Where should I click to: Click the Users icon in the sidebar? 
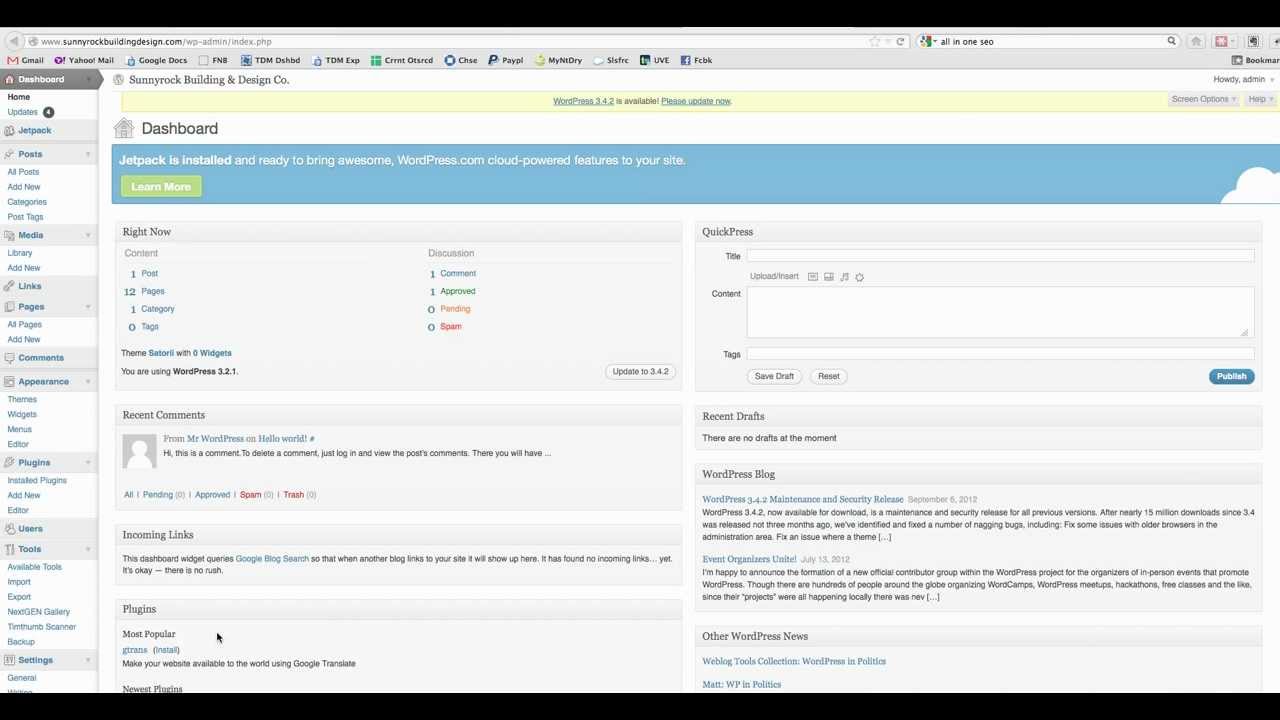coord(9,529)
